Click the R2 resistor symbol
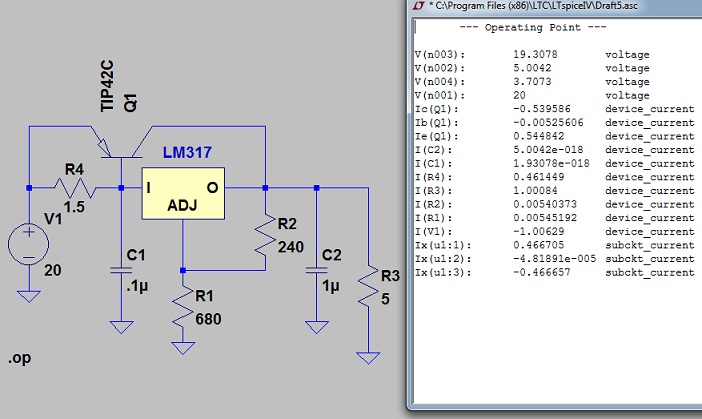702x419 pixels. coord(266,235)
